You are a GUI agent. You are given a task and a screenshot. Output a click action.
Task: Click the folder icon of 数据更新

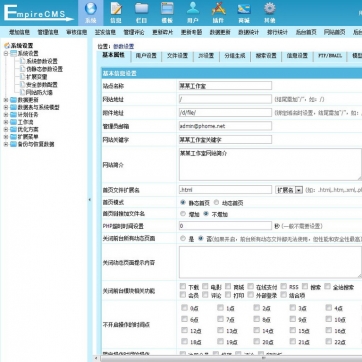(x=13, y=100)
